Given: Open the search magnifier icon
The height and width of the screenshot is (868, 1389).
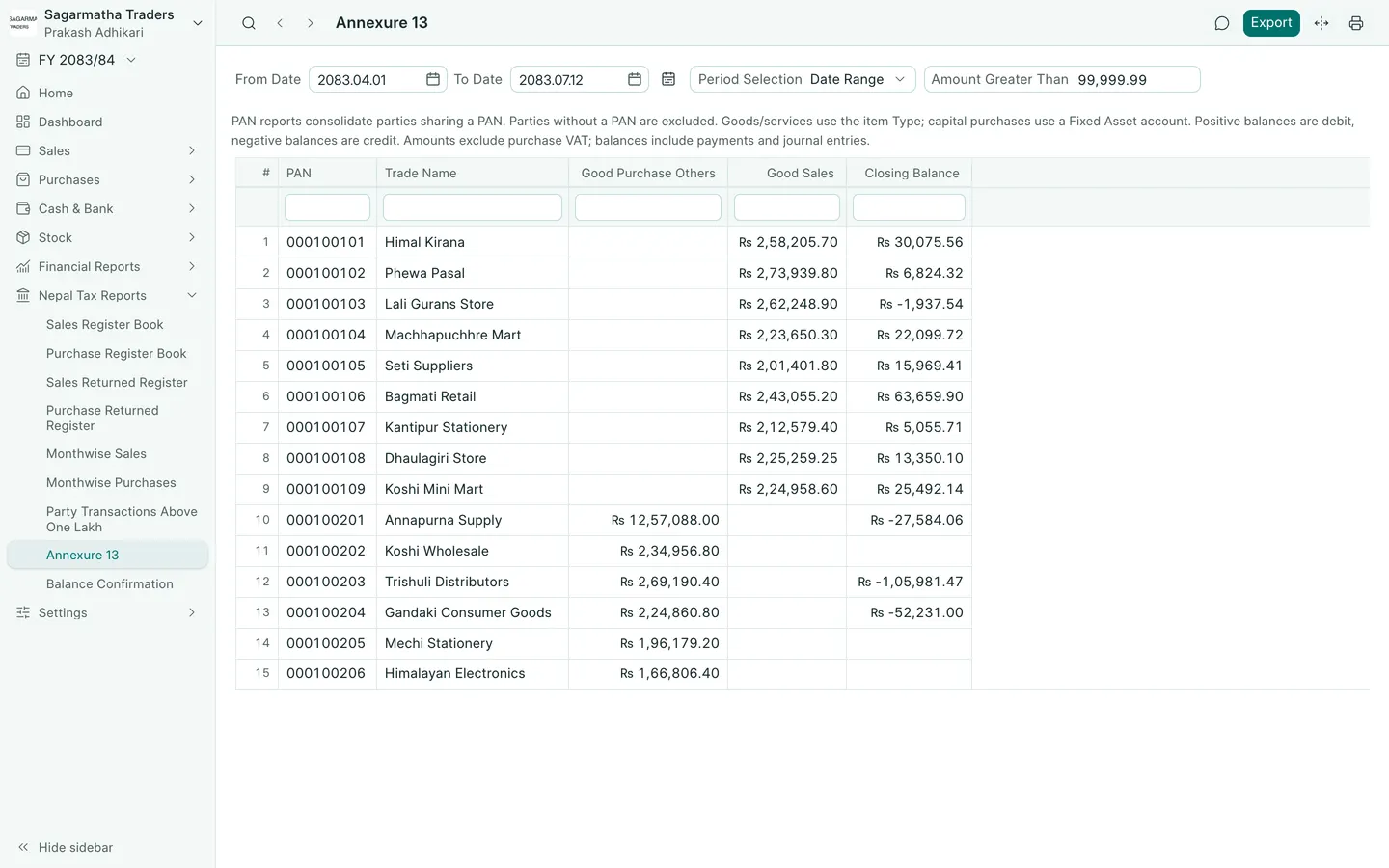Looking at the screenshot, I should (249, 23).
